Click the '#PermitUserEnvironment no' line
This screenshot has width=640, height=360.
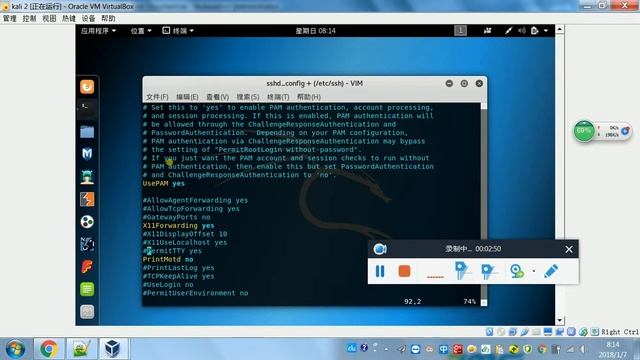pos(195,293)
